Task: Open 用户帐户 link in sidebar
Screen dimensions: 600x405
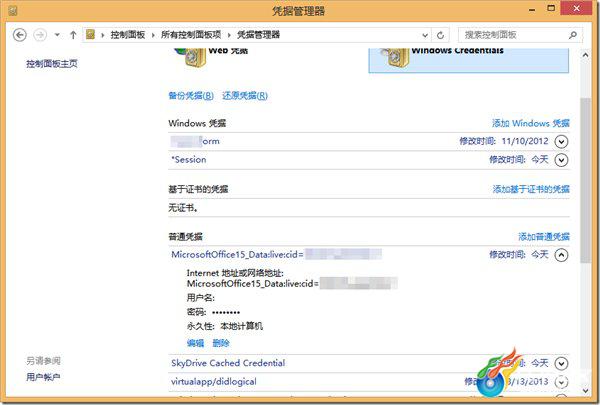Action: (43, 377)
